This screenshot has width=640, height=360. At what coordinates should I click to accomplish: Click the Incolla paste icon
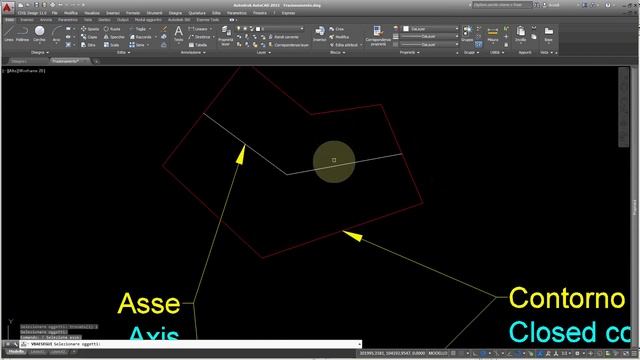(520, 34)
